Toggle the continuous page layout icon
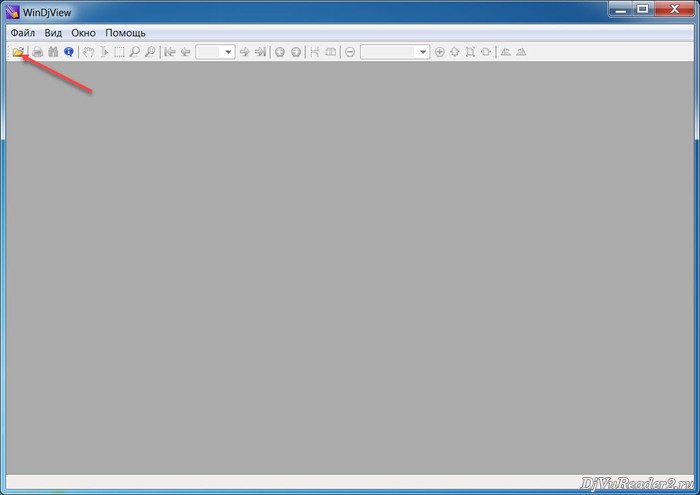The image size is (700, 495). (315, 52)
